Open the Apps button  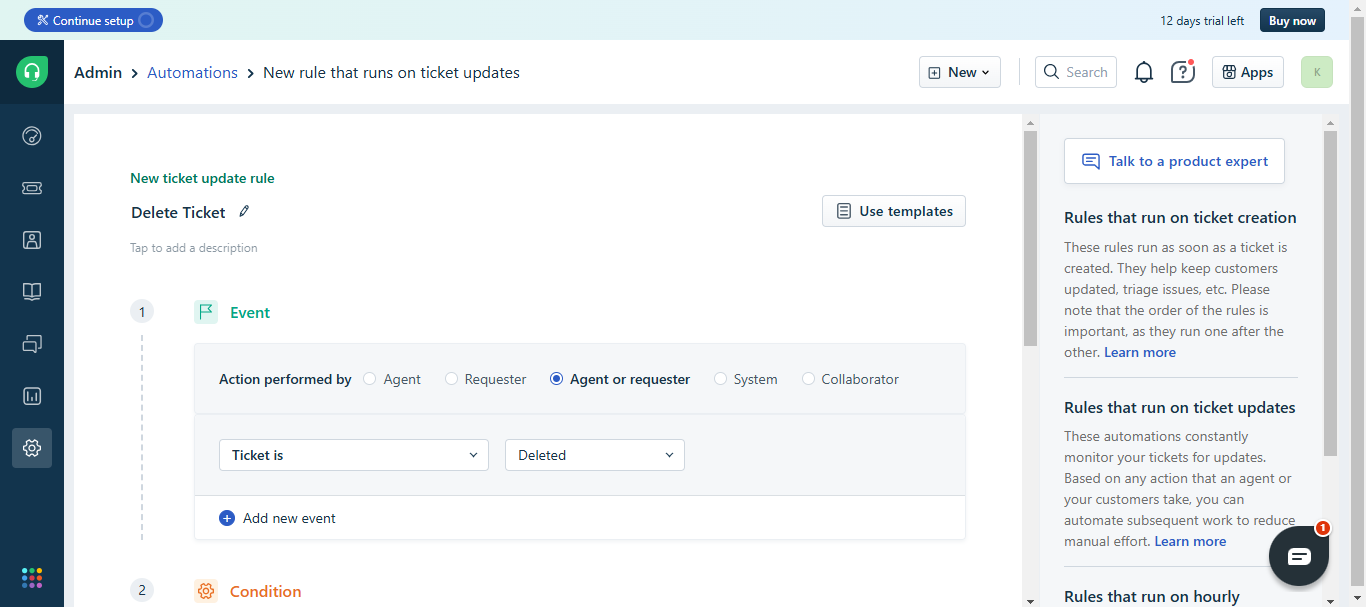[1248, 72]
